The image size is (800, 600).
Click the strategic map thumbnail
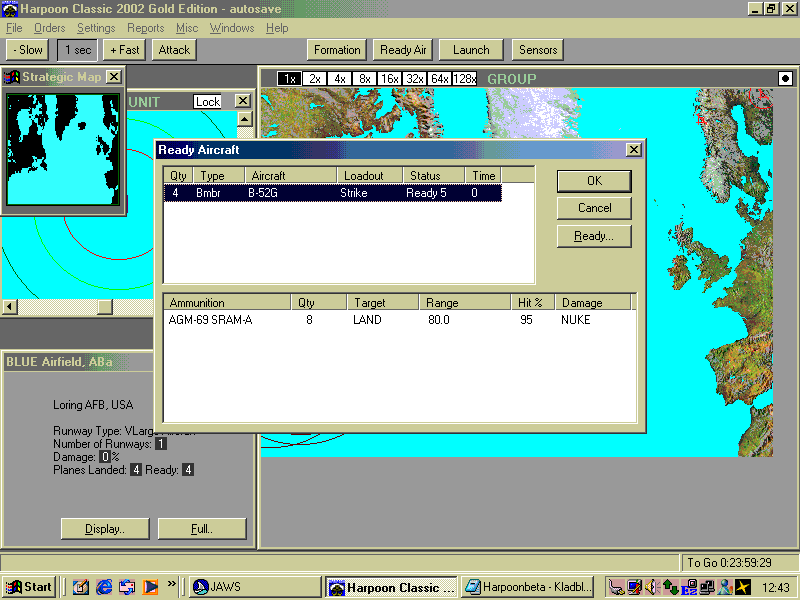pos(63,149)
